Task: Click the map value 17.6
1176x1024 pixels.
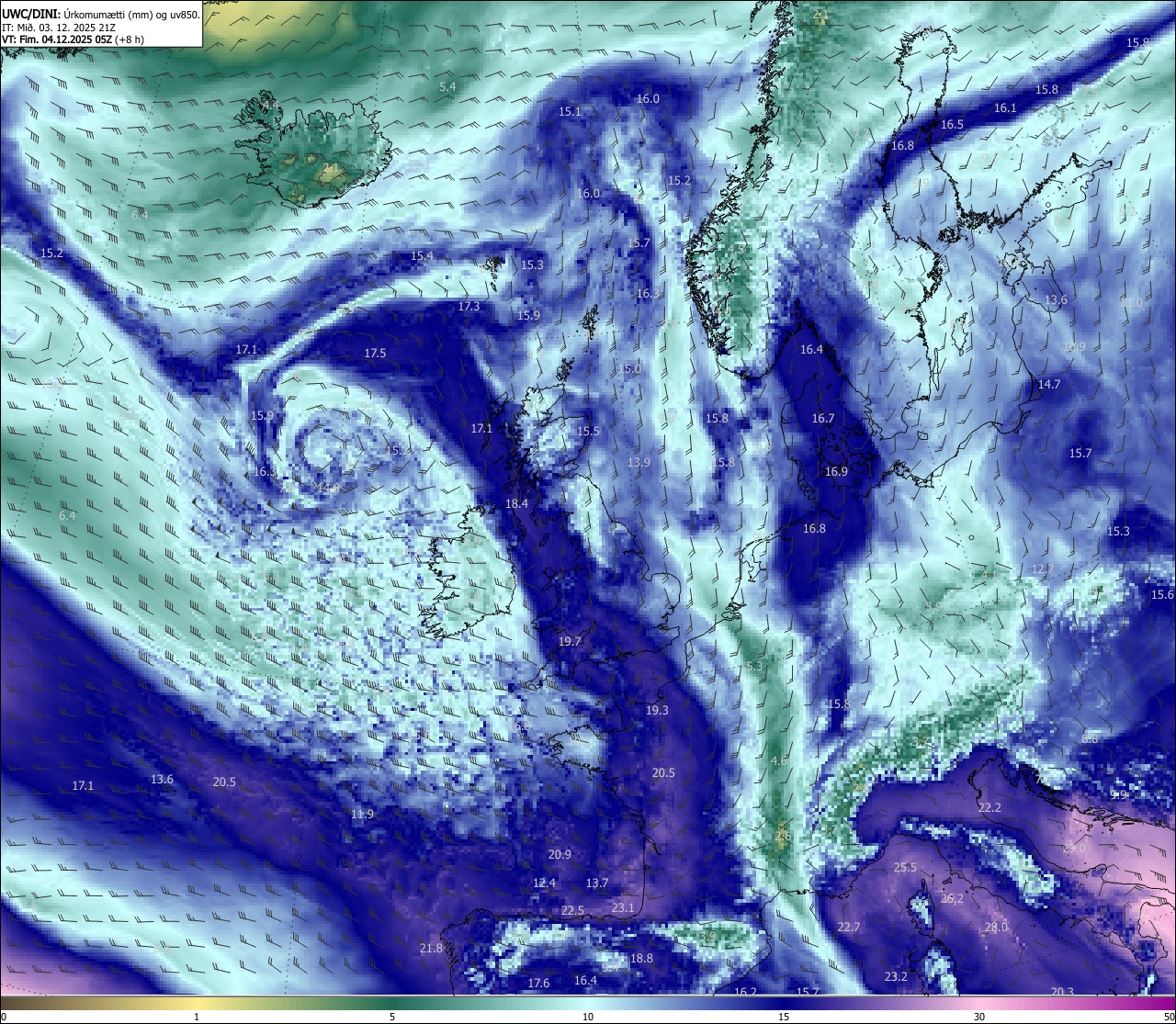Action: 538,983
